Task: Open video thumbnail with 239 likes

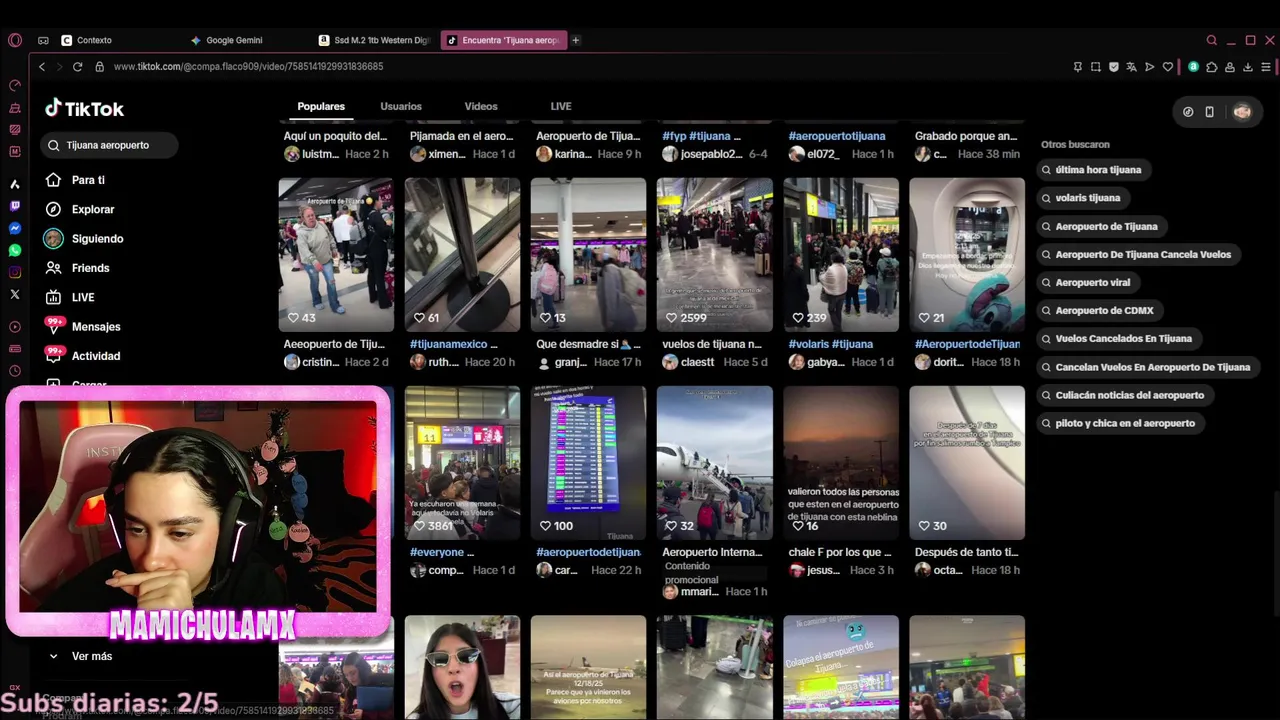Action: click(841, 254)
